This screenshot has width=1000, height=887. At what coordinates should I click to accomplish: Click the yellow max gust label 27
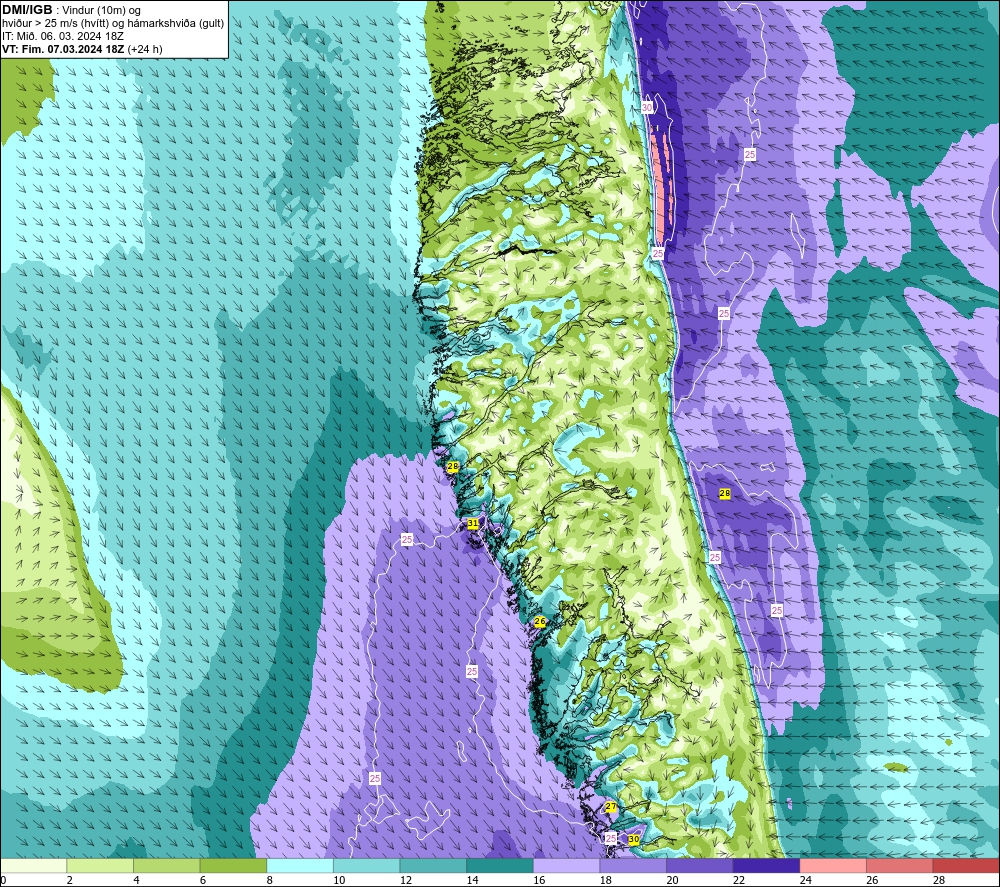pyautogui.click(x=611, y=807)
